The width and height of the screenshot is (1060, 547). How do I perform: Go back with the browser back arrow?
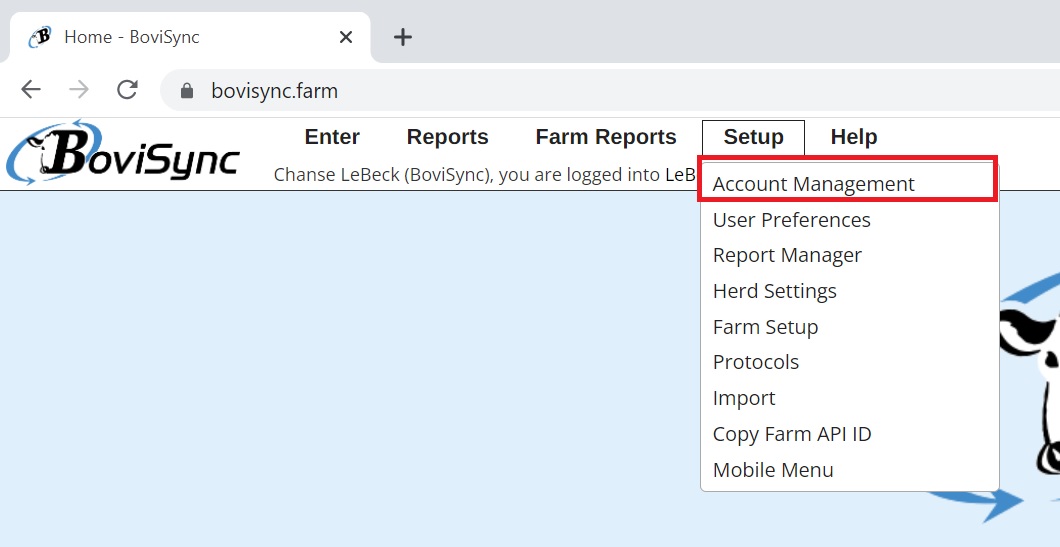(31, 89)
